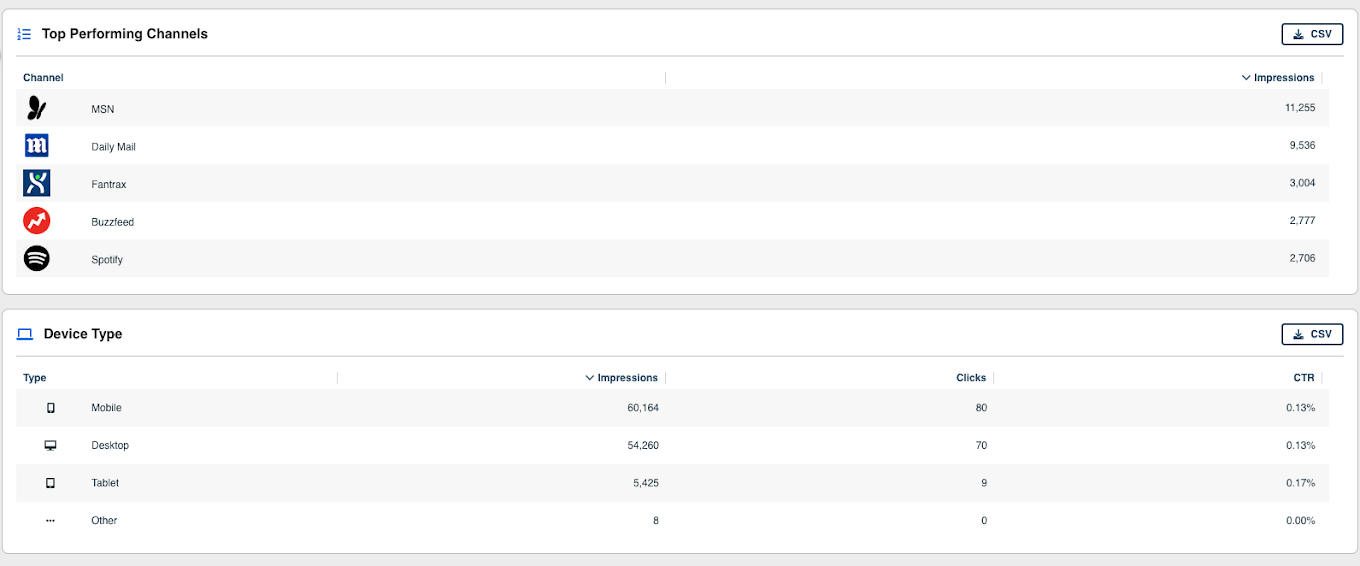Click the Clicks column header
Image resolution: width=1360 pixels, height=566 pixels.
tap(970, 378)
